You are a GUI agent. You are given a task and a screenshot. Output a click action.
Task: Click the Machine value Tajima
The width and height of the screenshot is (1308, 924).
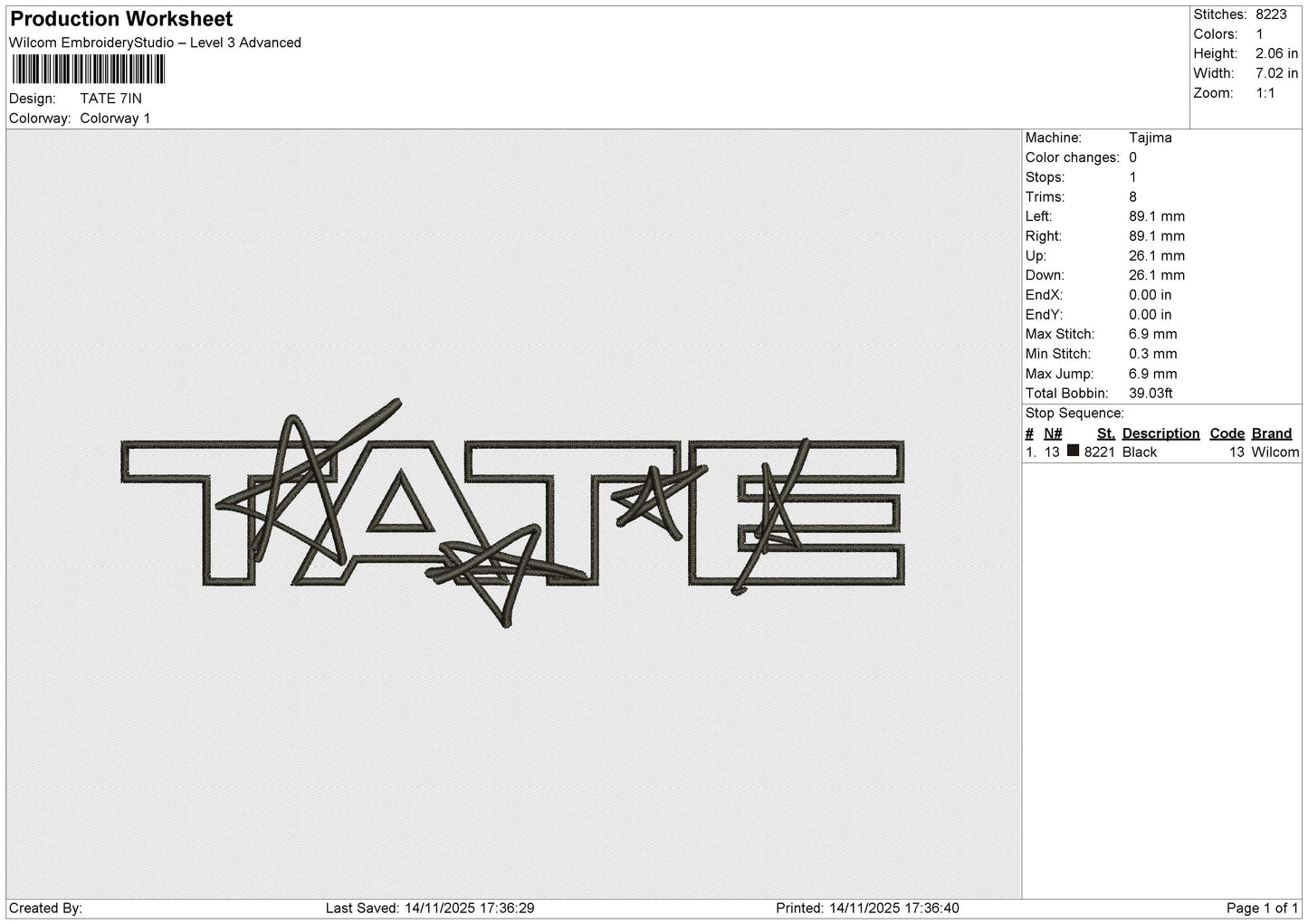point(1150,138)
